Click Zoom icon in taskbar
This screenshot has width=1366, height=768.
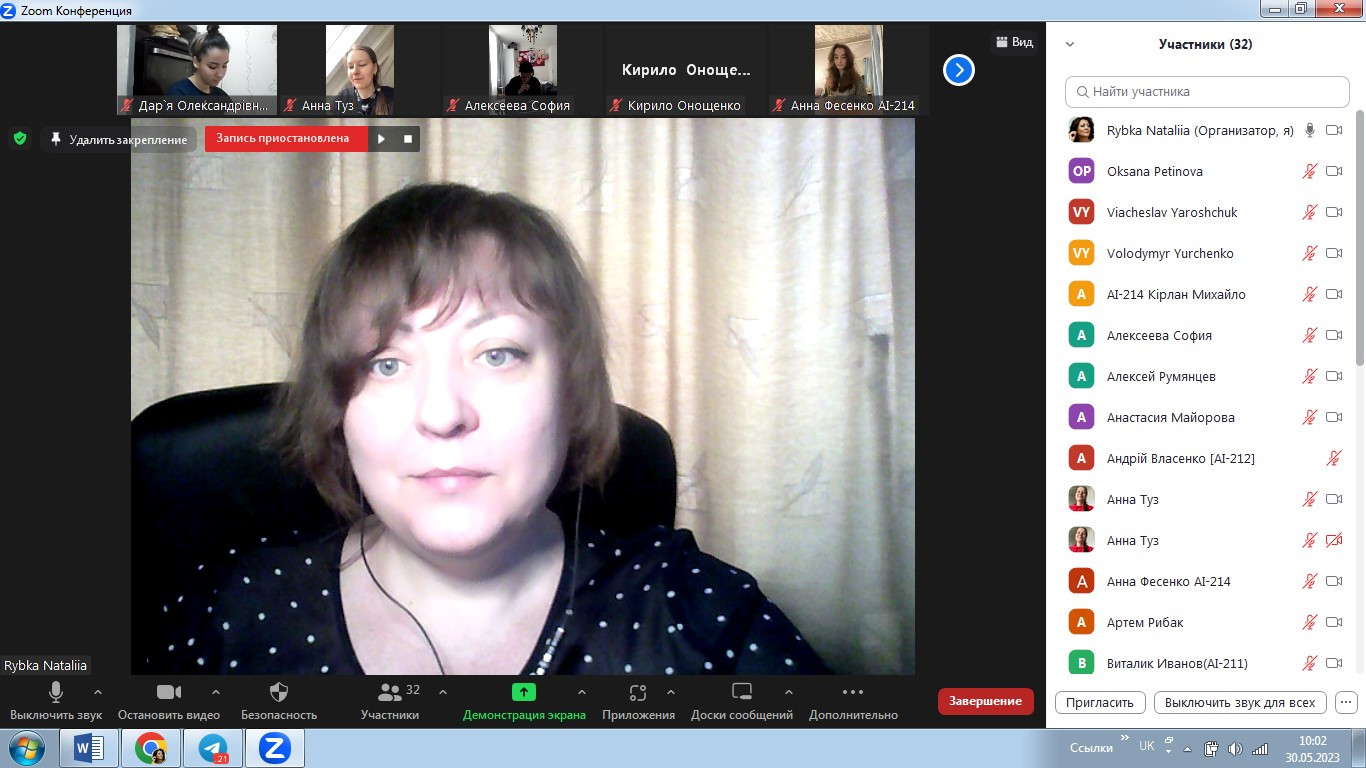275,748
